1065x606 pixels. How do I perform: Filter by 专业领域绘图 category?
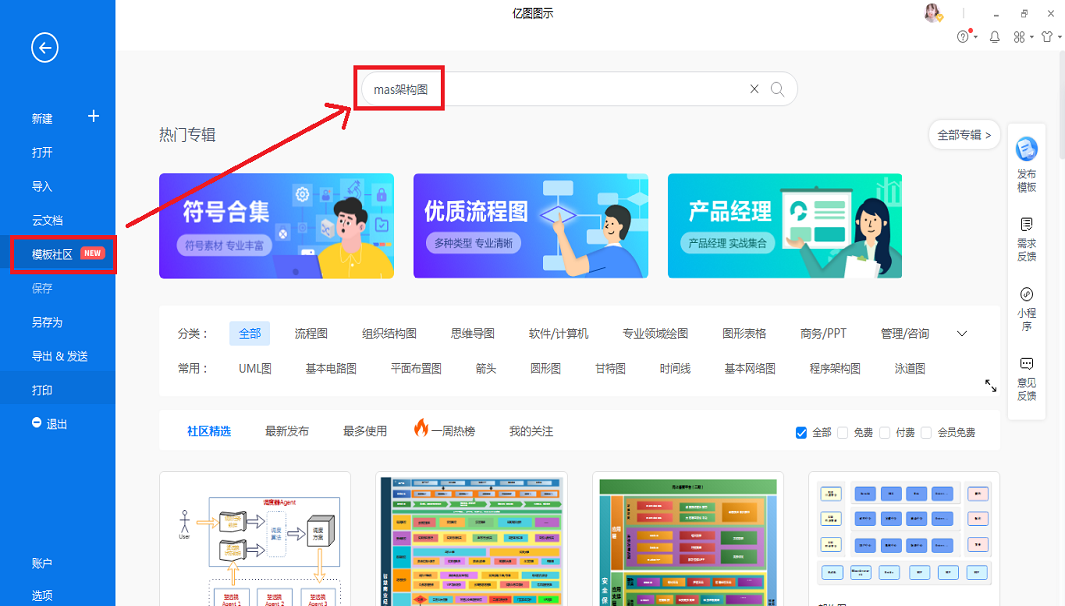coord(655,334)
